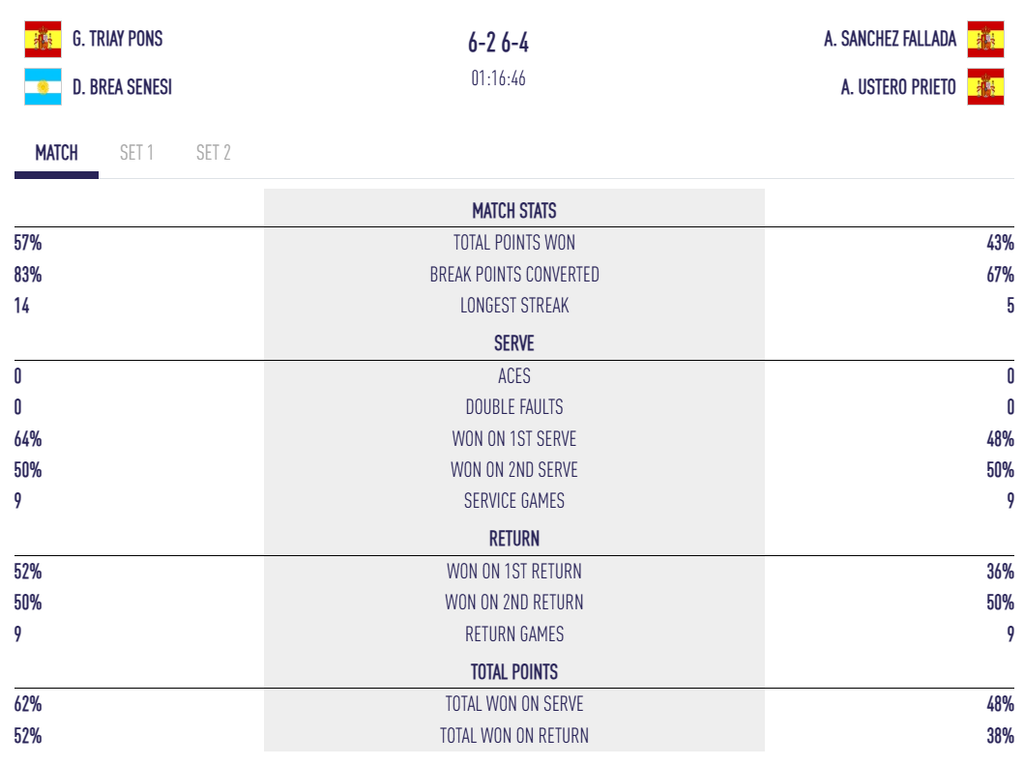
Task: Open D. Brea Senesi player name
Action: pos(122,87)
